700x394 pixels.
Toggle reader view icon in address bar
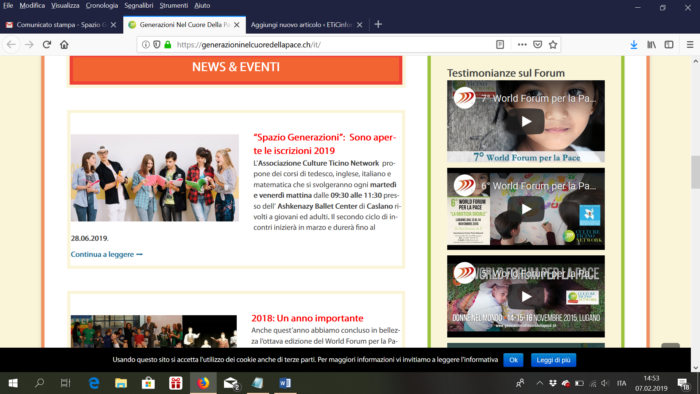pos(500,45)
